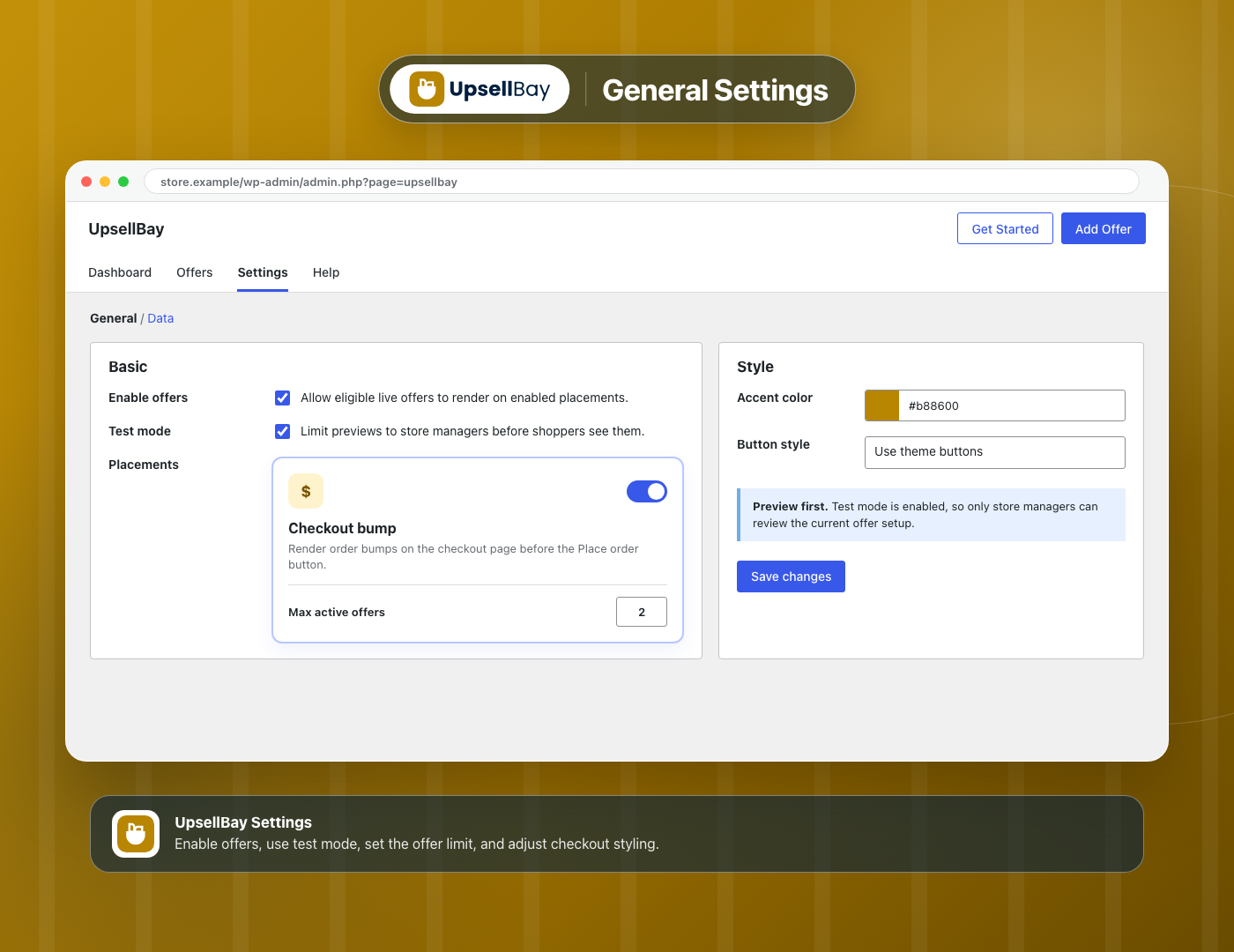This screenshot has width=1234, height=952.
Task: Click the yellow minimize window dot
Action: (x=105, y=182)
